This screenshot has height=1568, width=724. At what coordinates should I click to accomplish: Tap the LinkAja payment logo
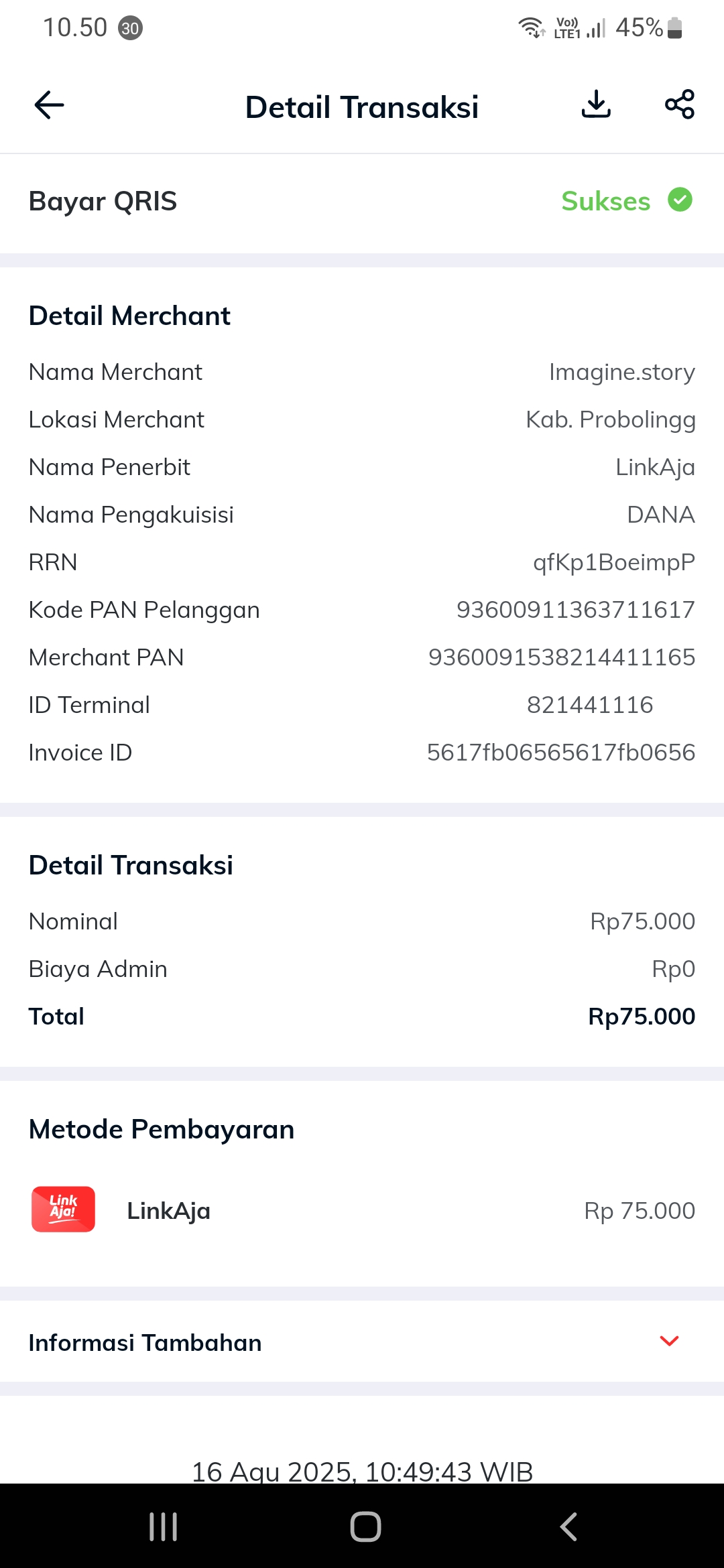pos(64,1210)
